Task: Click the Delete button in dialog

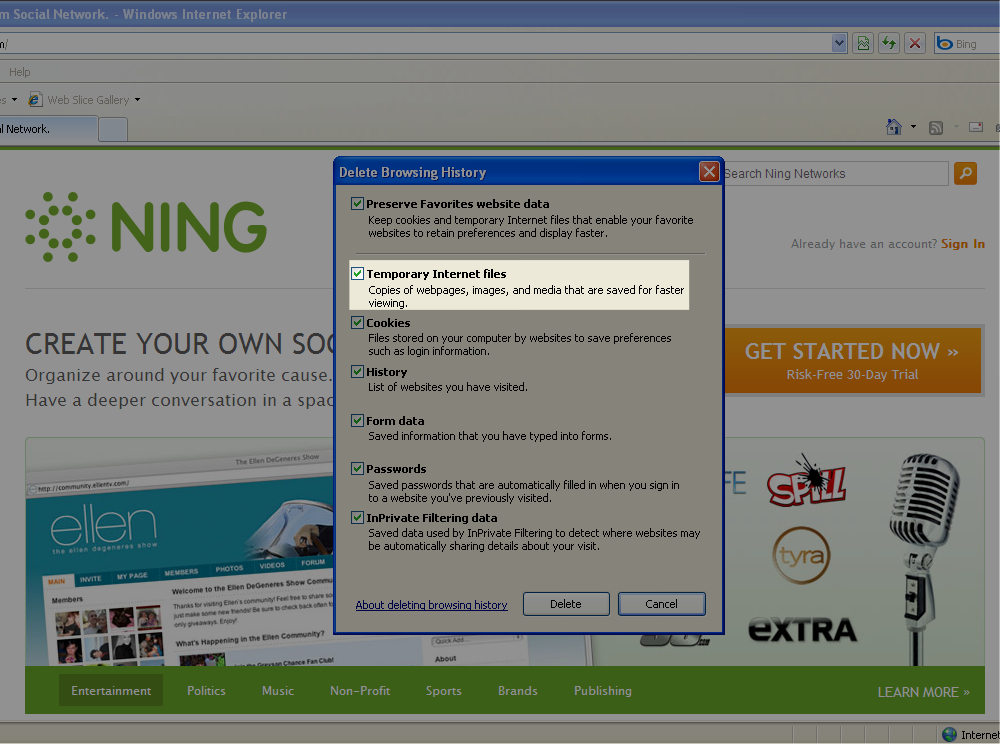Action: (566, 604)
